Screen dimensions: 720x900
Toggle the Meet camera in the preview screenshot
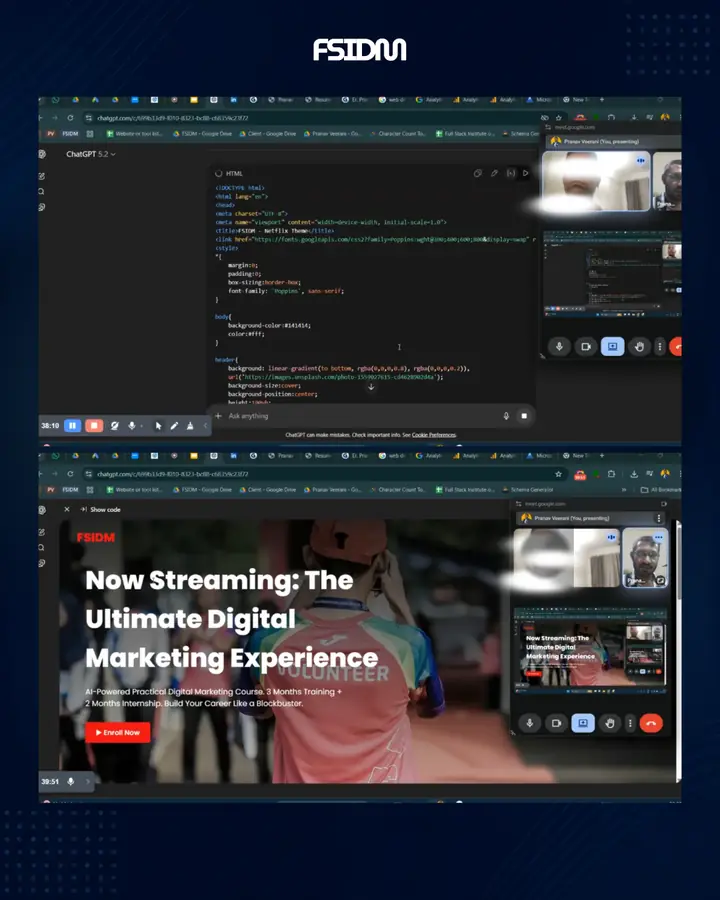coord(556,723)
